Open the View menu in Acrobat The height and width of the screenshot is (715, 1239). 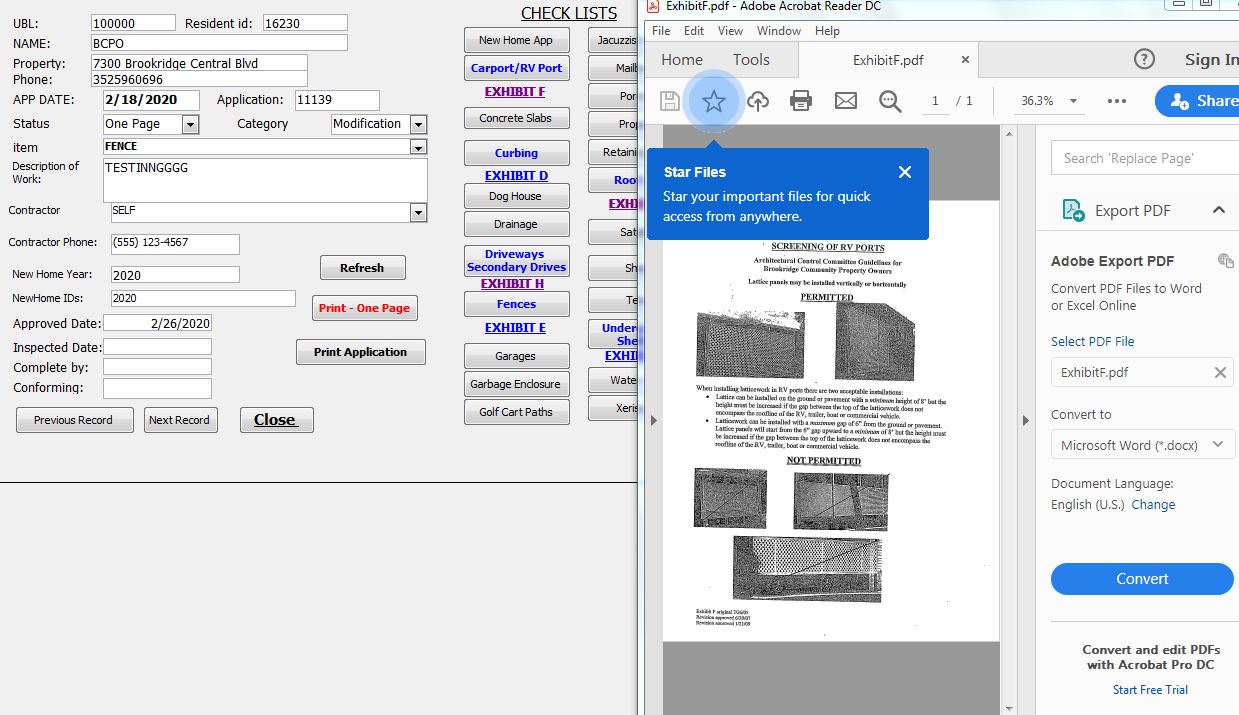point(731,31)
